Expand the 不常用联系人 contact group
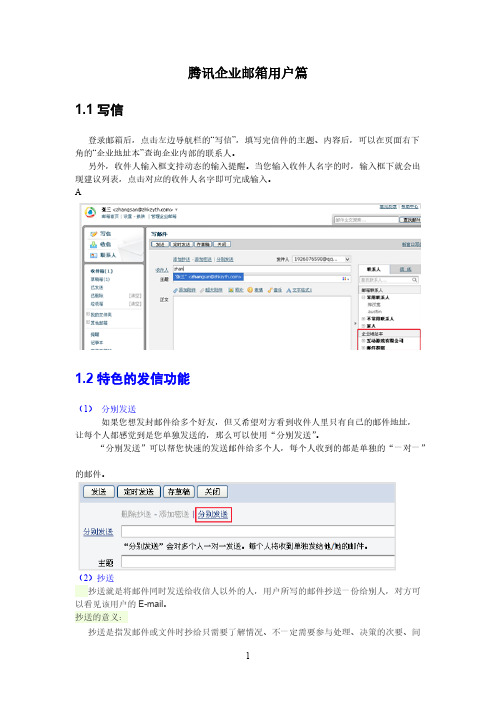The image size is (496, 702). pyautogui.click(x=363, y=319)
